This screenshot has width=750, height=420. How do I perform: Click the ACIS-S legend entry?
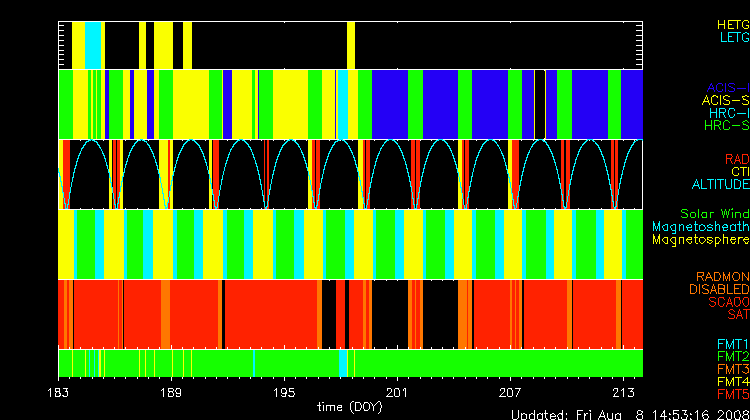(725, 101)
